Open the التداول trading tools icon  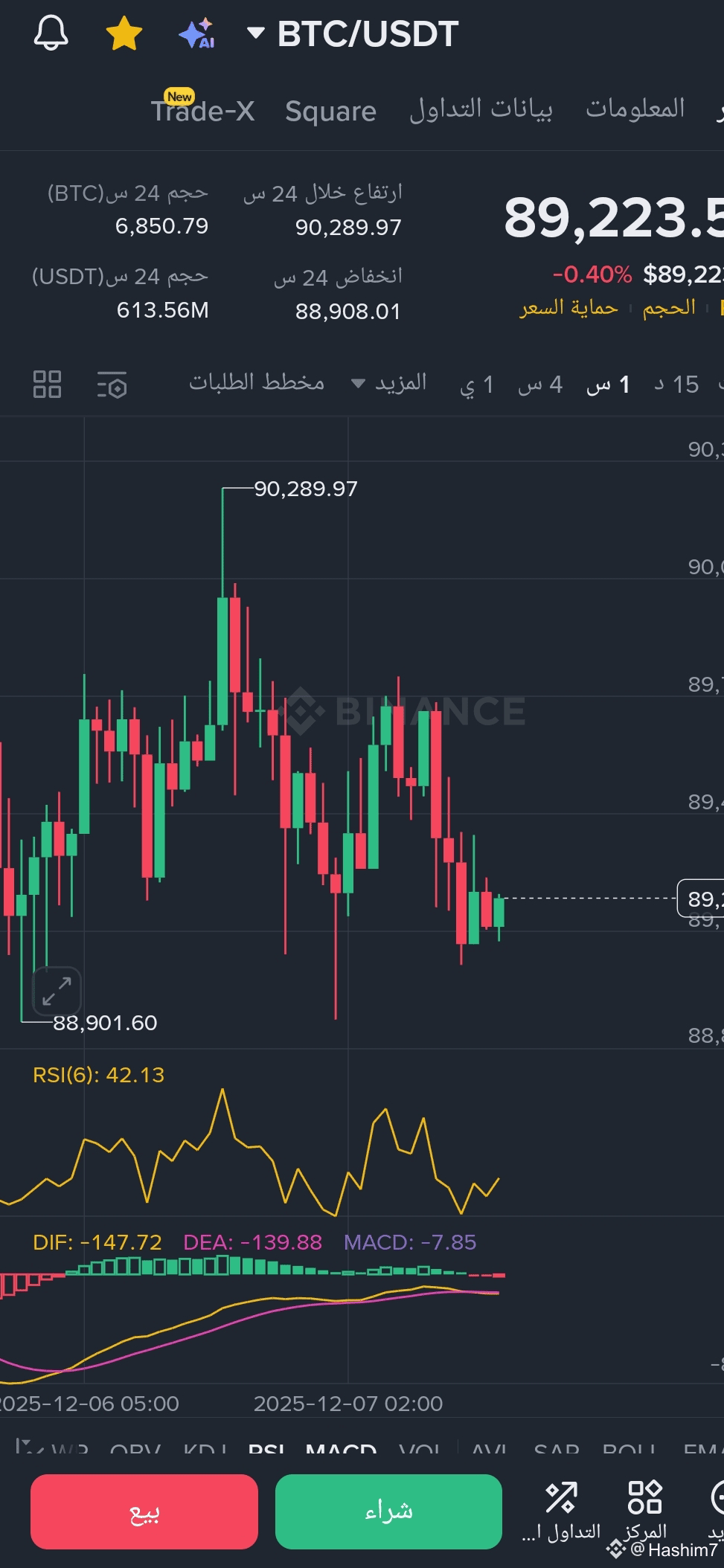(x=561, y=1511)
